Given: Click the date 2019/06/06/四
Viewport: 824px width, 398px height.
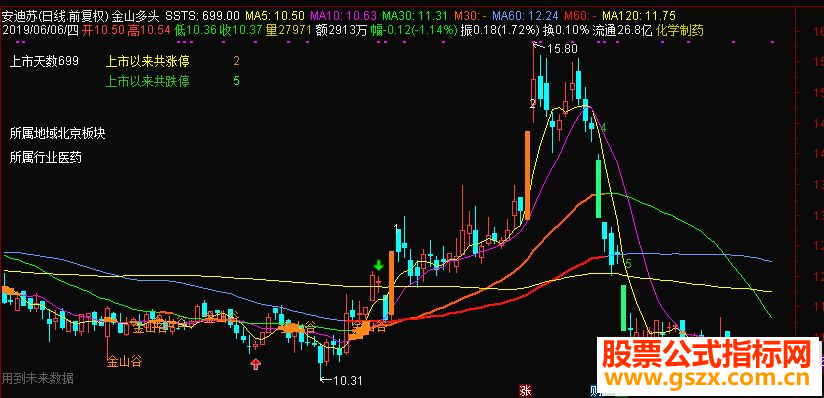Looking at the screenshot, I should click(40, 31).
